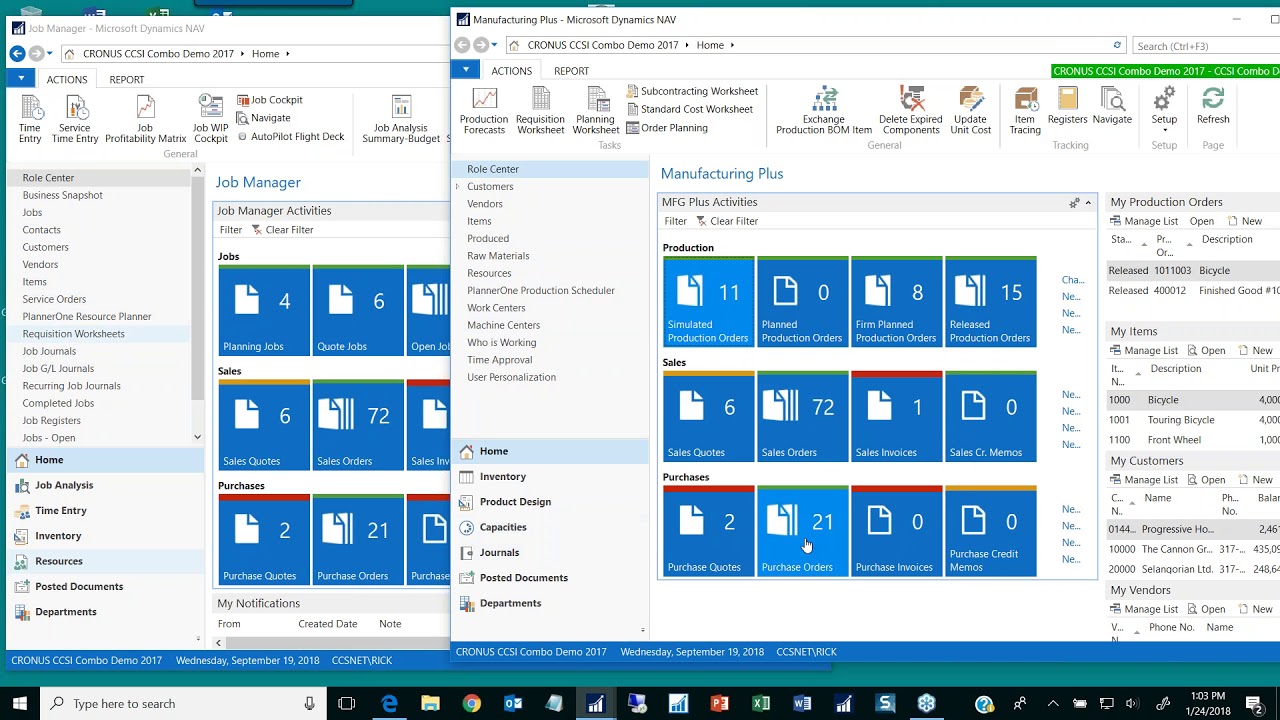Launch the Planning Worksheet from the ribbon
1280x720 pixels.
[x=596, y=111]
